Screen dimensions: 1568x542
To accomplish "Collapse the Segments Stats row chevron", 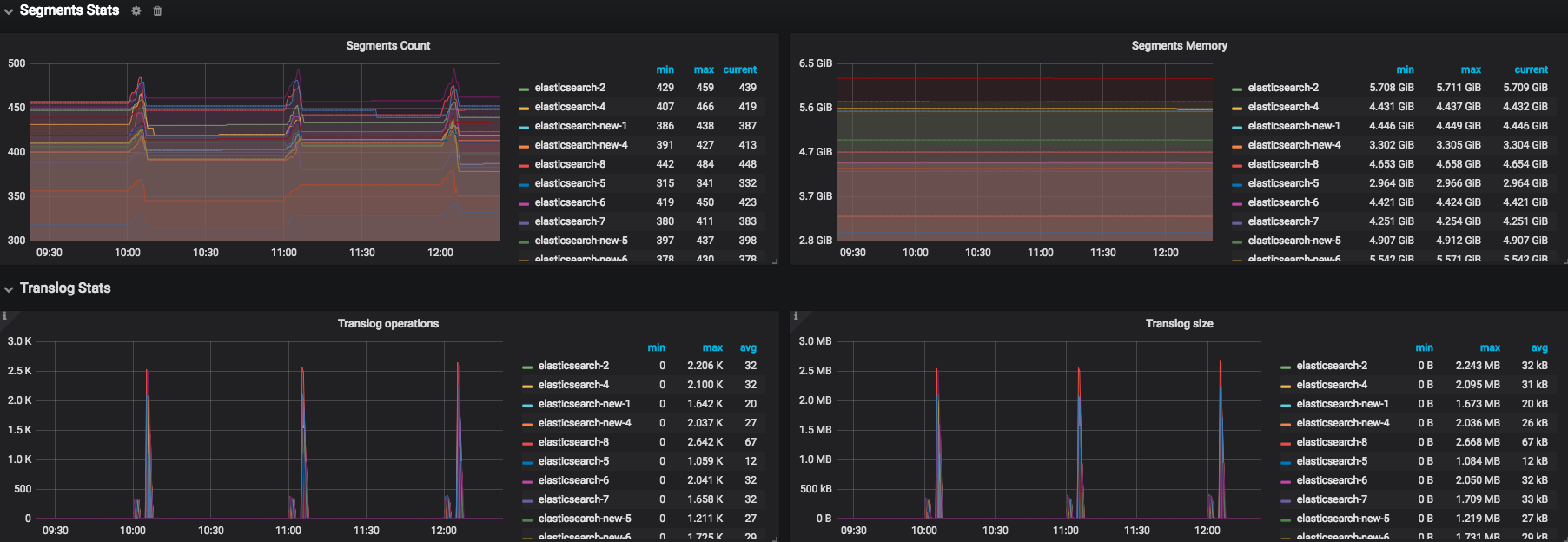I will pyautogui.click(x=9, y=11).
